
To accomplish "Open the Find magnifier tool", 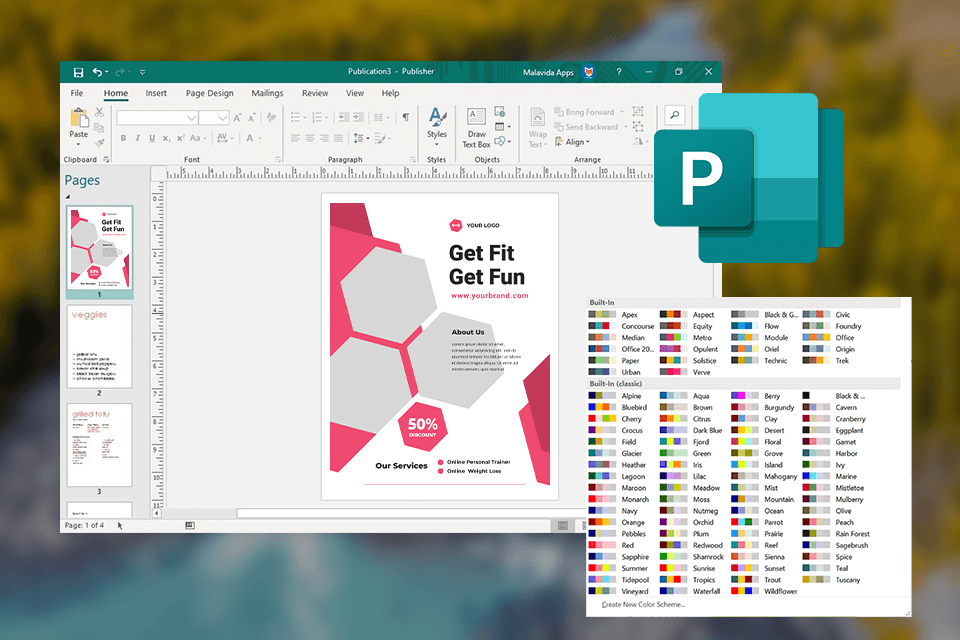I will click(x=675, y=115).
